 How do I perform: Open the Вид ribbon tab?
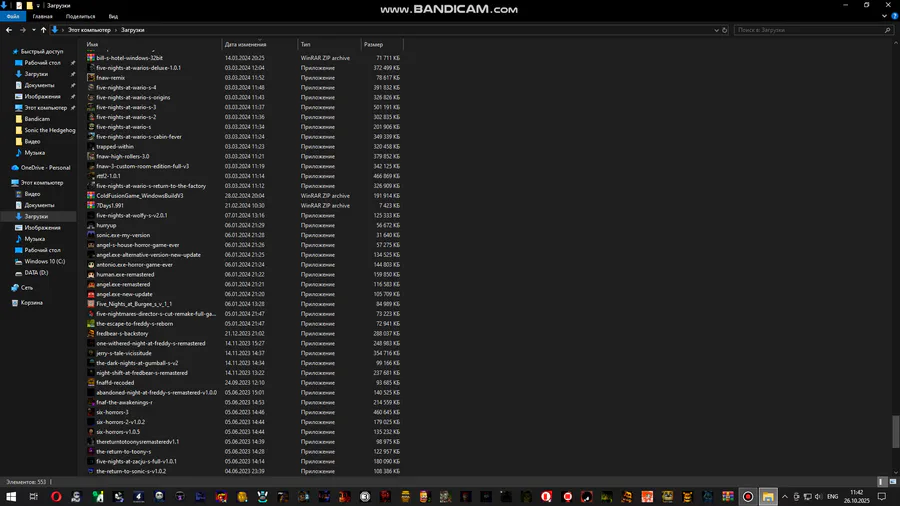point(113,16)
